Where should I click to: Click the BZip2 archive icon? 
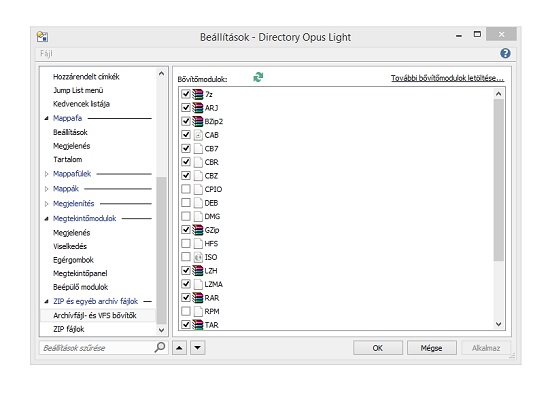(198, 121)
